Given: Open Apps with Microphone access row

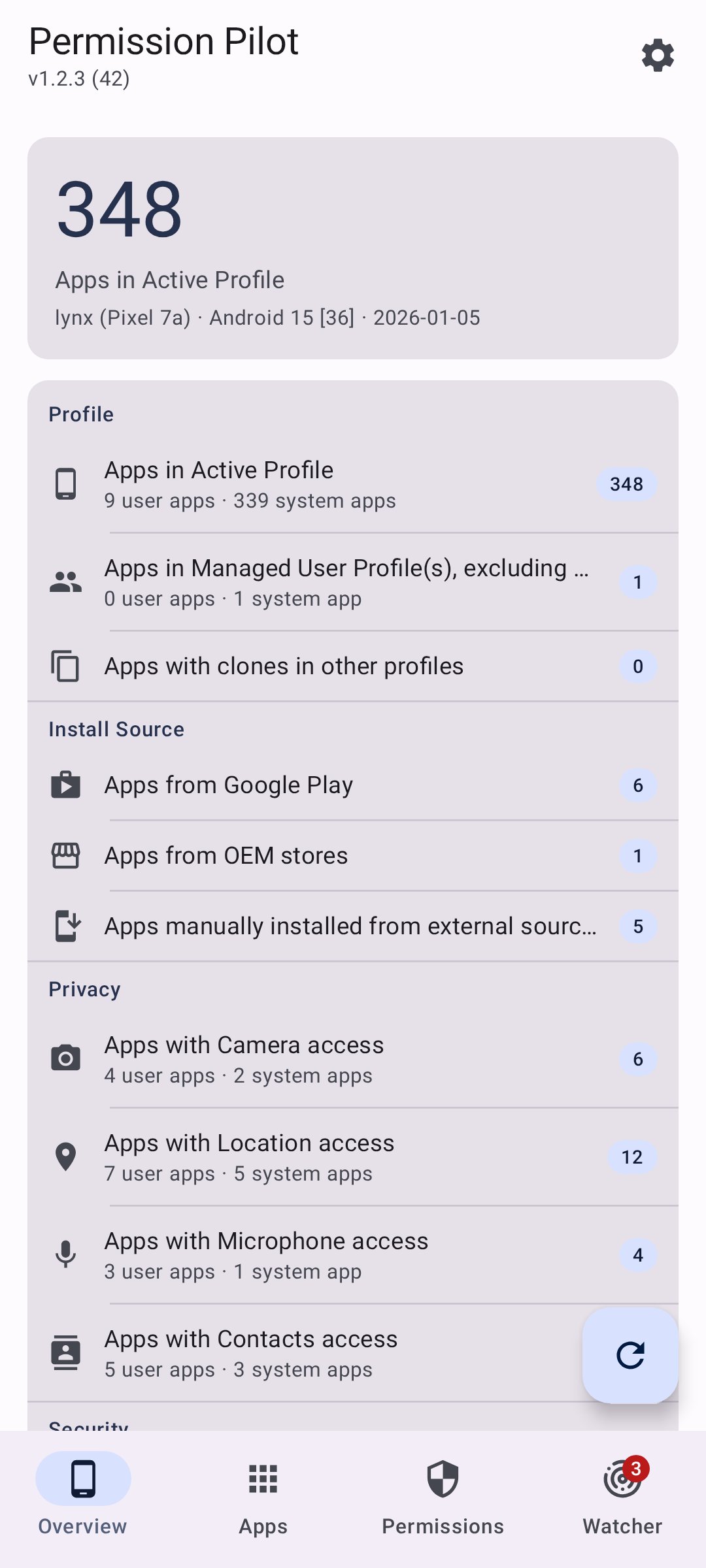Looking at the screenshot, I should tap(353, 1255).
